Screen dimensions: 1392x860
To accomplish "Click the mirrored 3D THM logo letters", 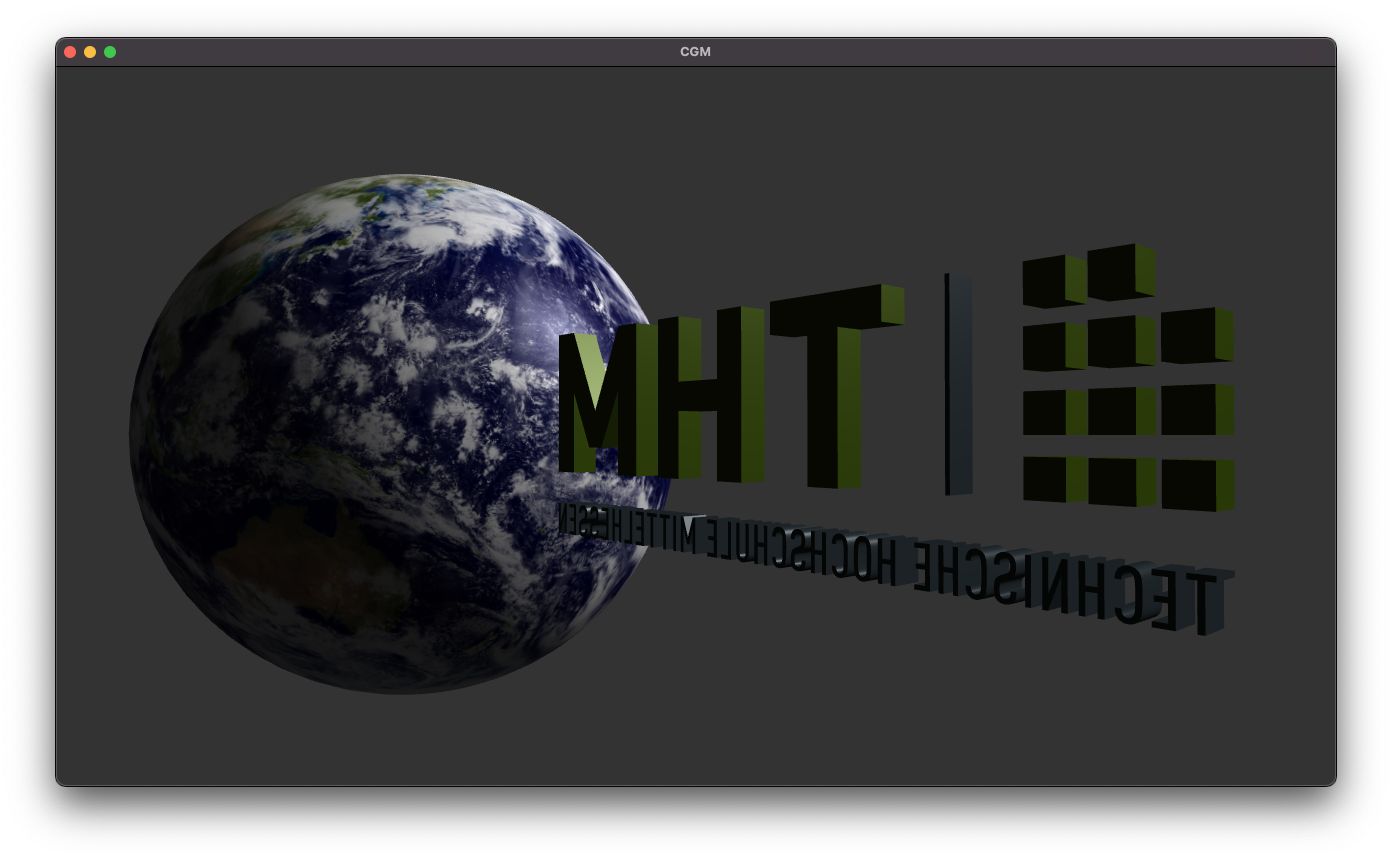I will [731, 385].
